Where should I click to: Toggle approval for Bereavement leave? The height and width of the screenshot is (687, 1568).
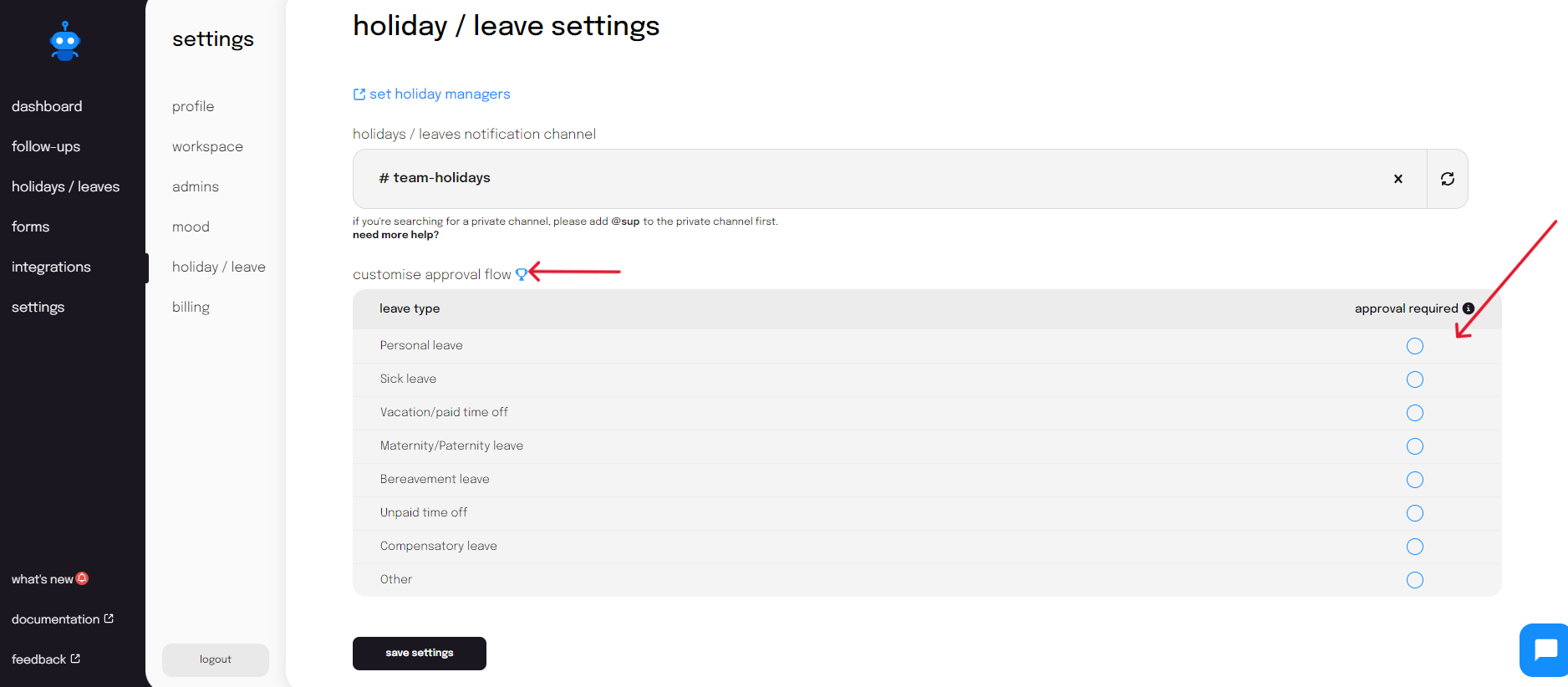1415,480
